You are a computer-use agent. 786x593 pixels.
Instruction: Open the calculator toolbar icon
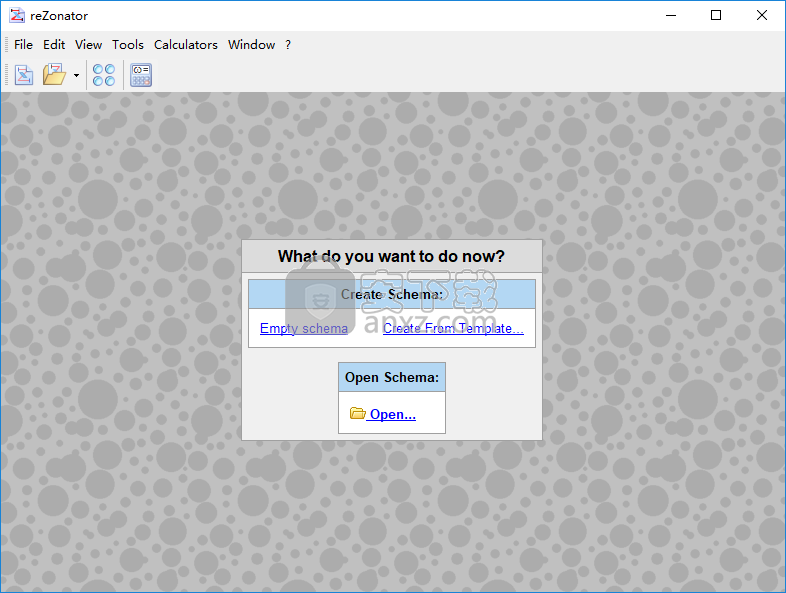pyautogui.click(x=141, y=75)
